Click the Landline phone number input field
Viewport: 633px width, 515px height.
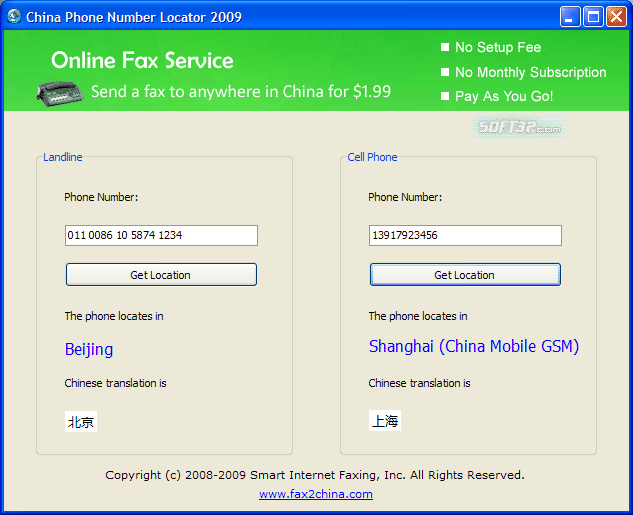point(161,235)
